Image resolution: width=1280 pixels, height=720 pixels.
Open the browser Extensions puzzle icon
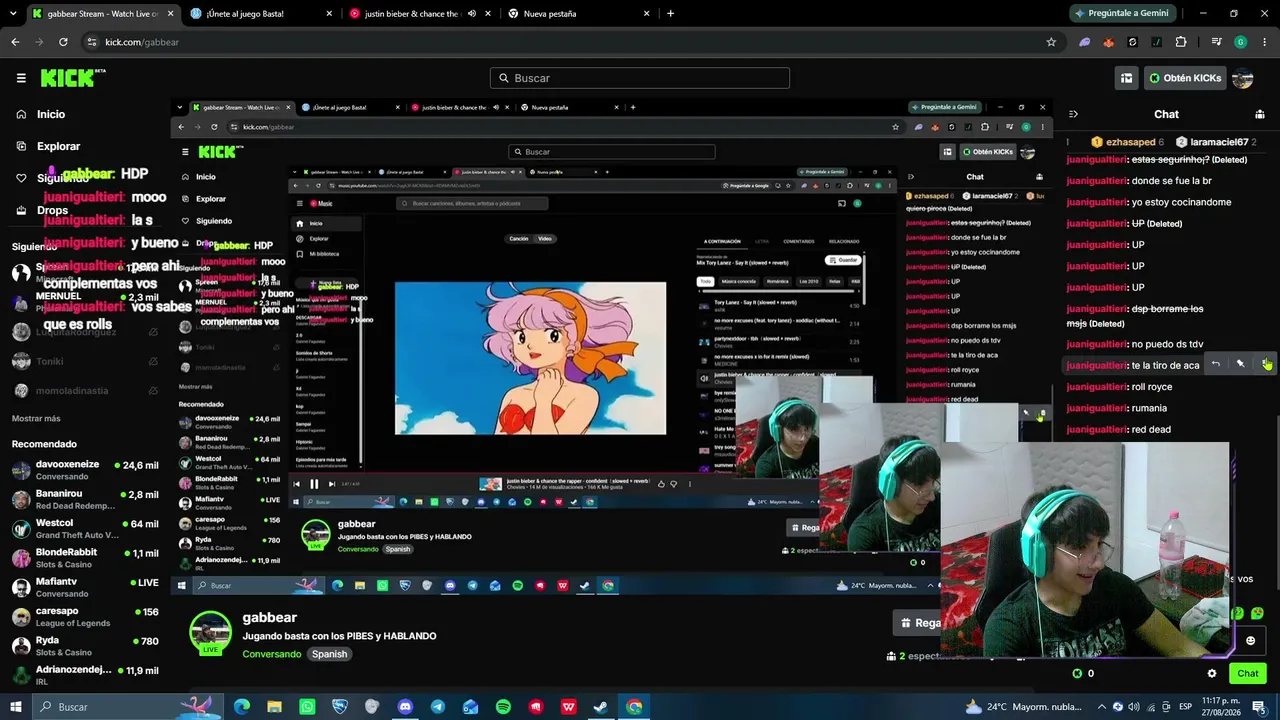click(x=1181, y=42)
